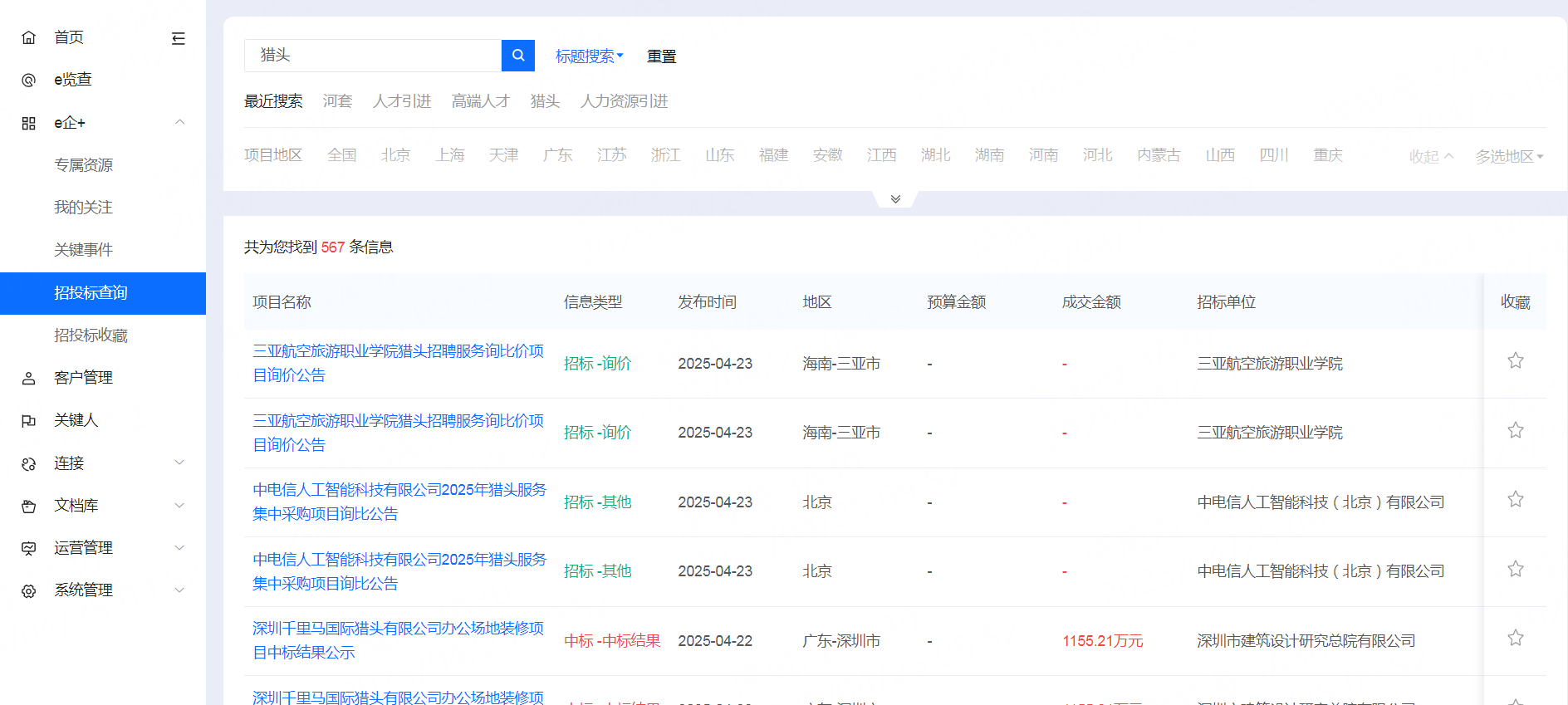Filter region by 福建

[x=774, y=155]
